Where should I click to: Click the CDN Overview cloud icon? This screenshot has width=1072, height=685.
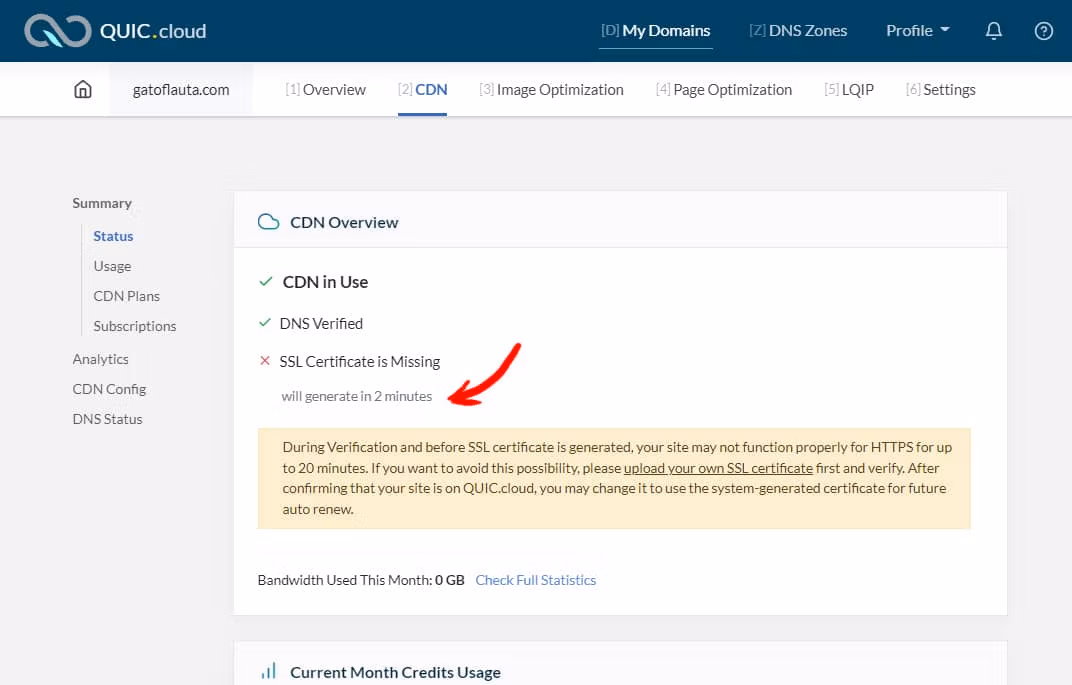(x=269, y=222)
